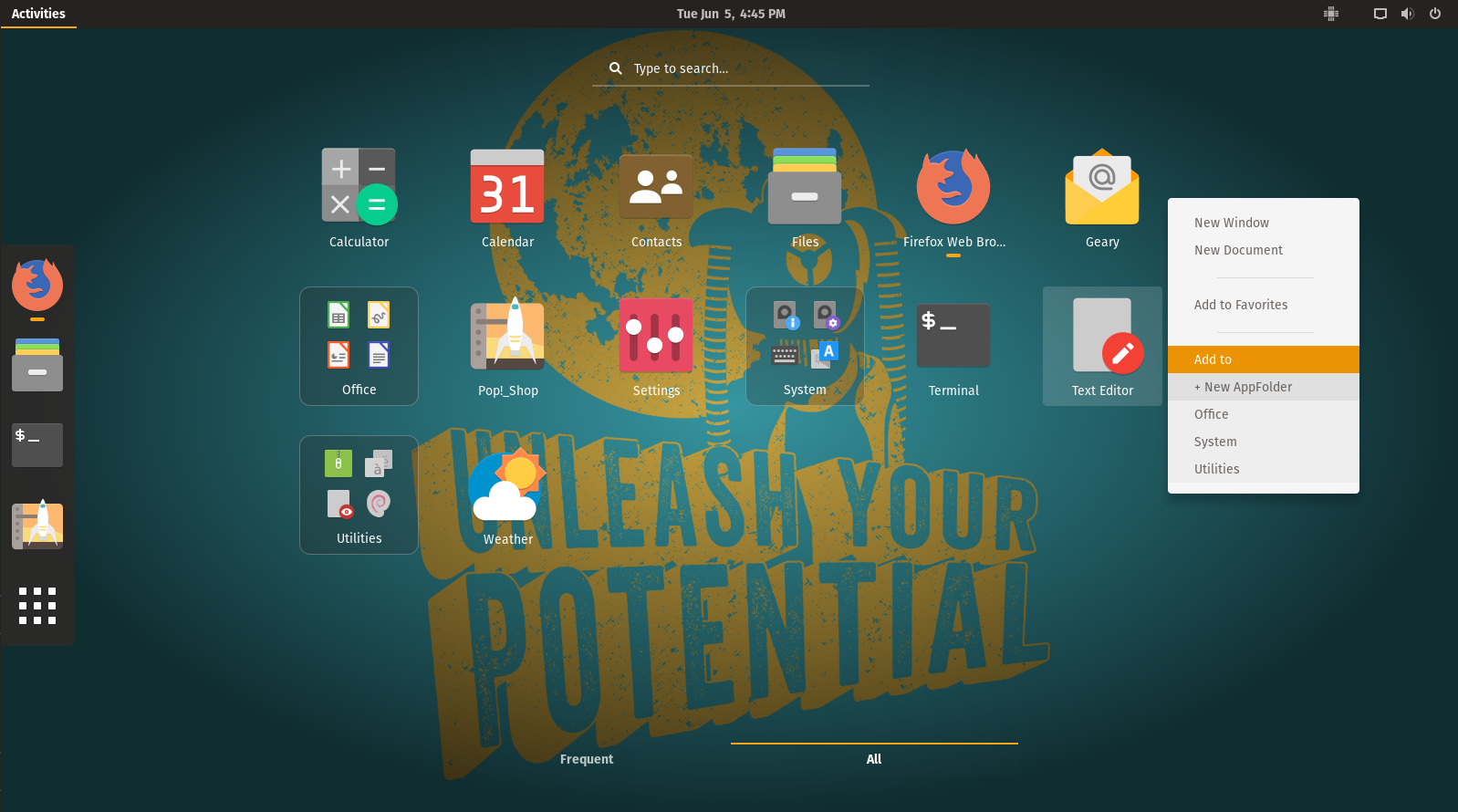Viewport: 1458px width, 812px height.
Task: Click the display indicator in top bar
Action: (1380, 14)
